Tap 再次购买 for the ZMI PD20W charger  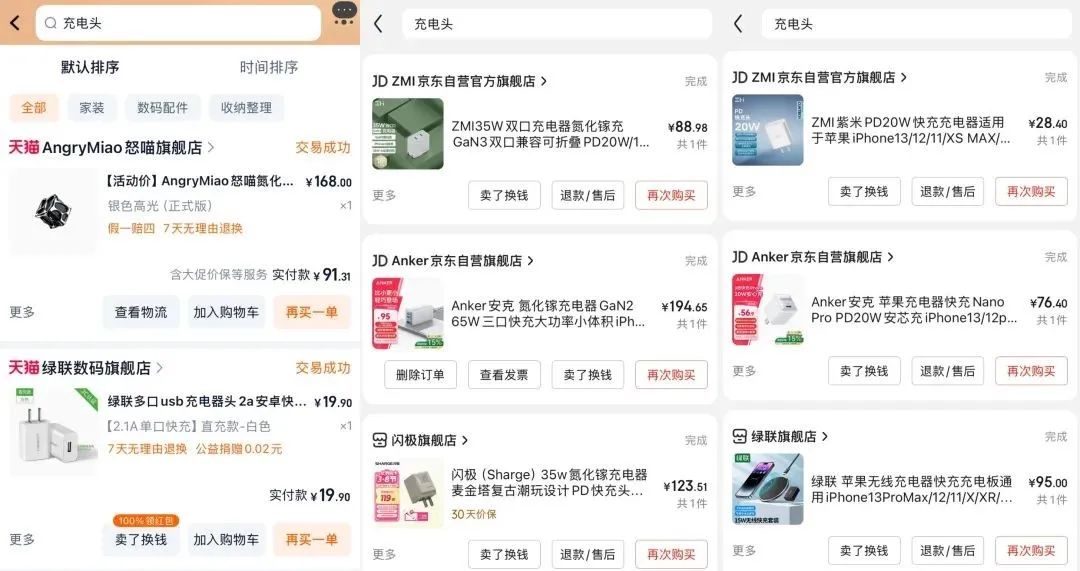1031,191
